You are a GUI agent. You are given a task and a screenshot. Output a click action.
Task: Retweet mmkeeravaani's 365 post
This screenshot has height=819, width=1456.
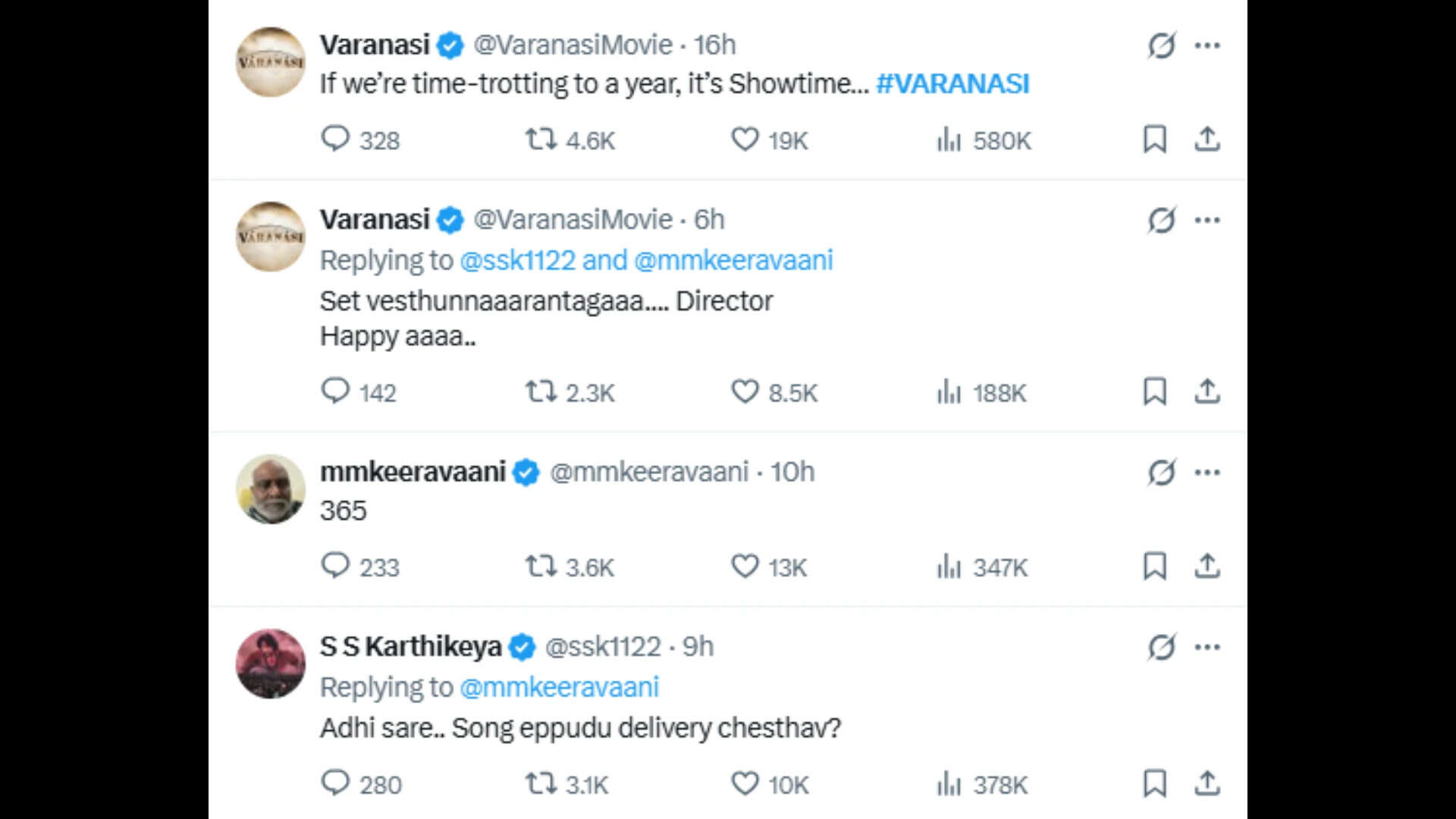pos(540,566)
